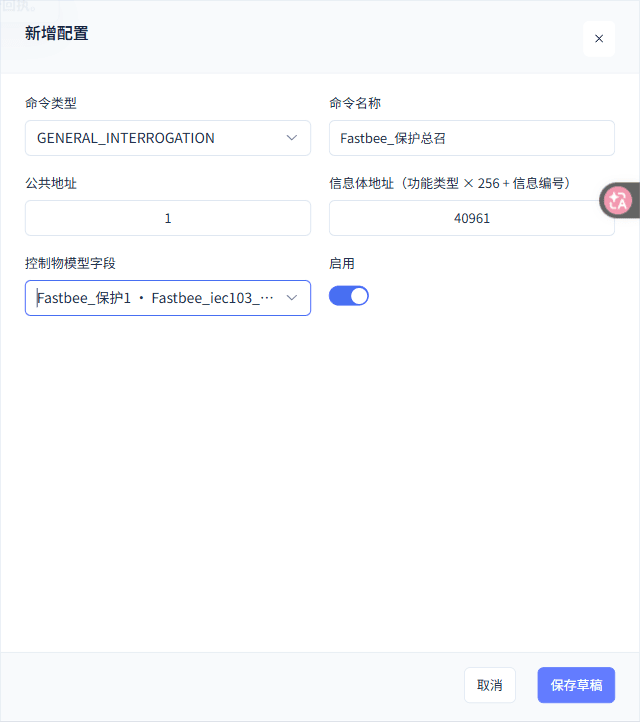Click the 控制物模型字段 label

(70, 263)
